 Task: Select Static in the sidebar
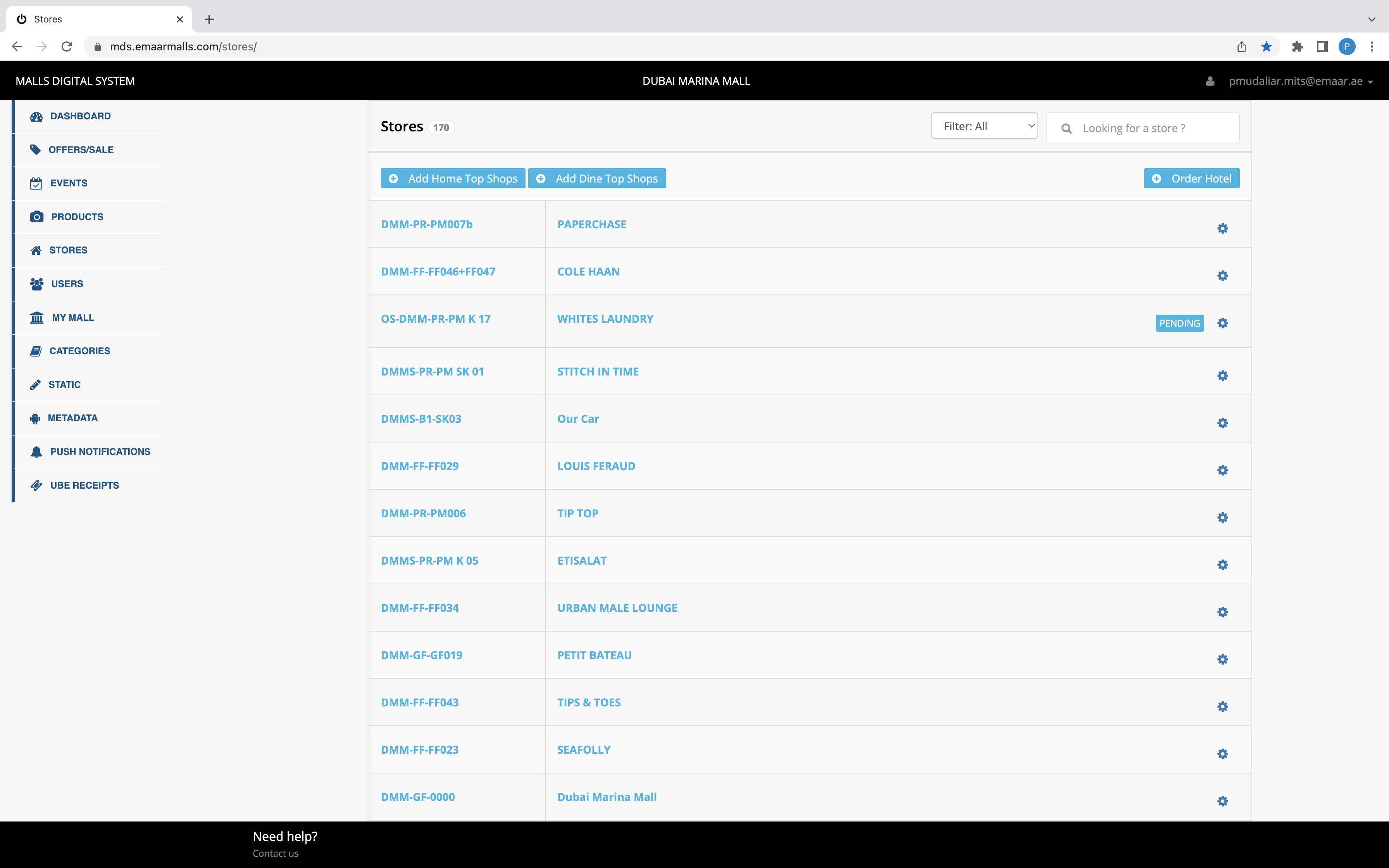click(64, 385)
